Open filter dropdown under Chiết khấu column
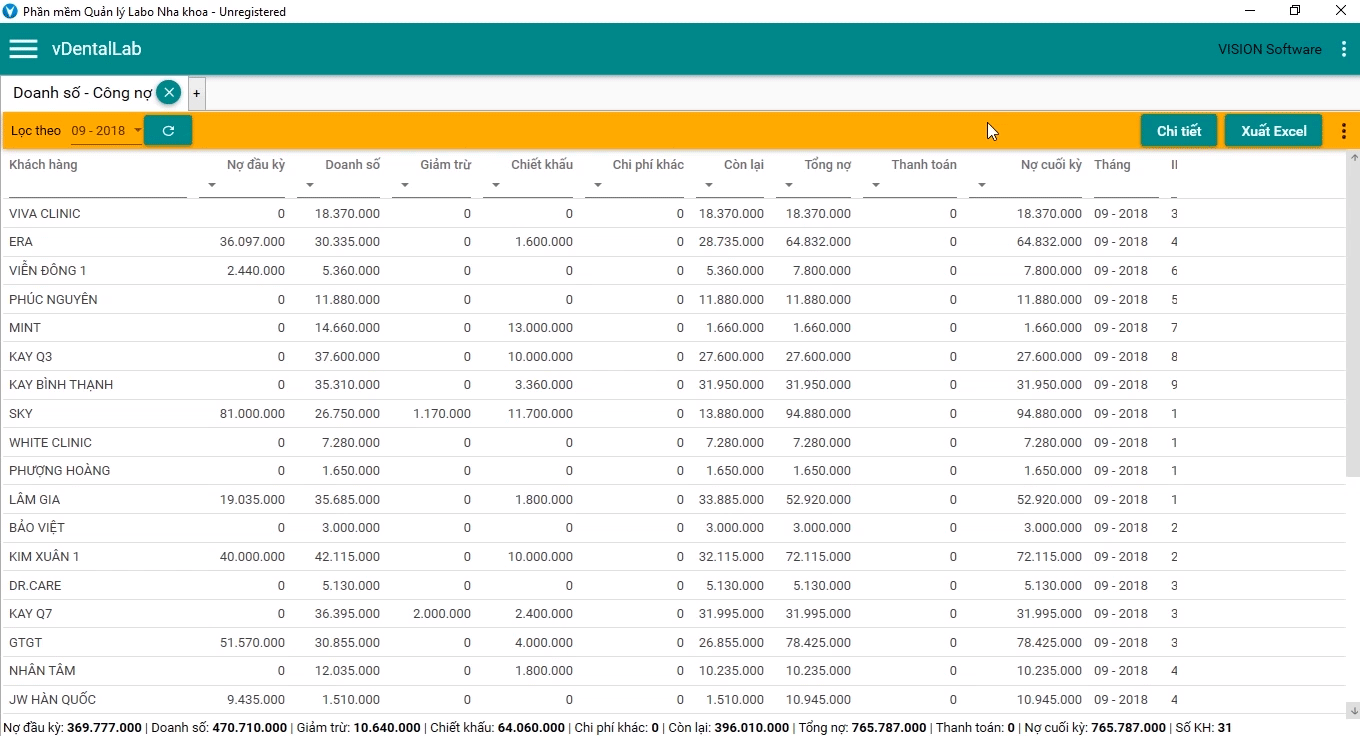 click(496, 185)
